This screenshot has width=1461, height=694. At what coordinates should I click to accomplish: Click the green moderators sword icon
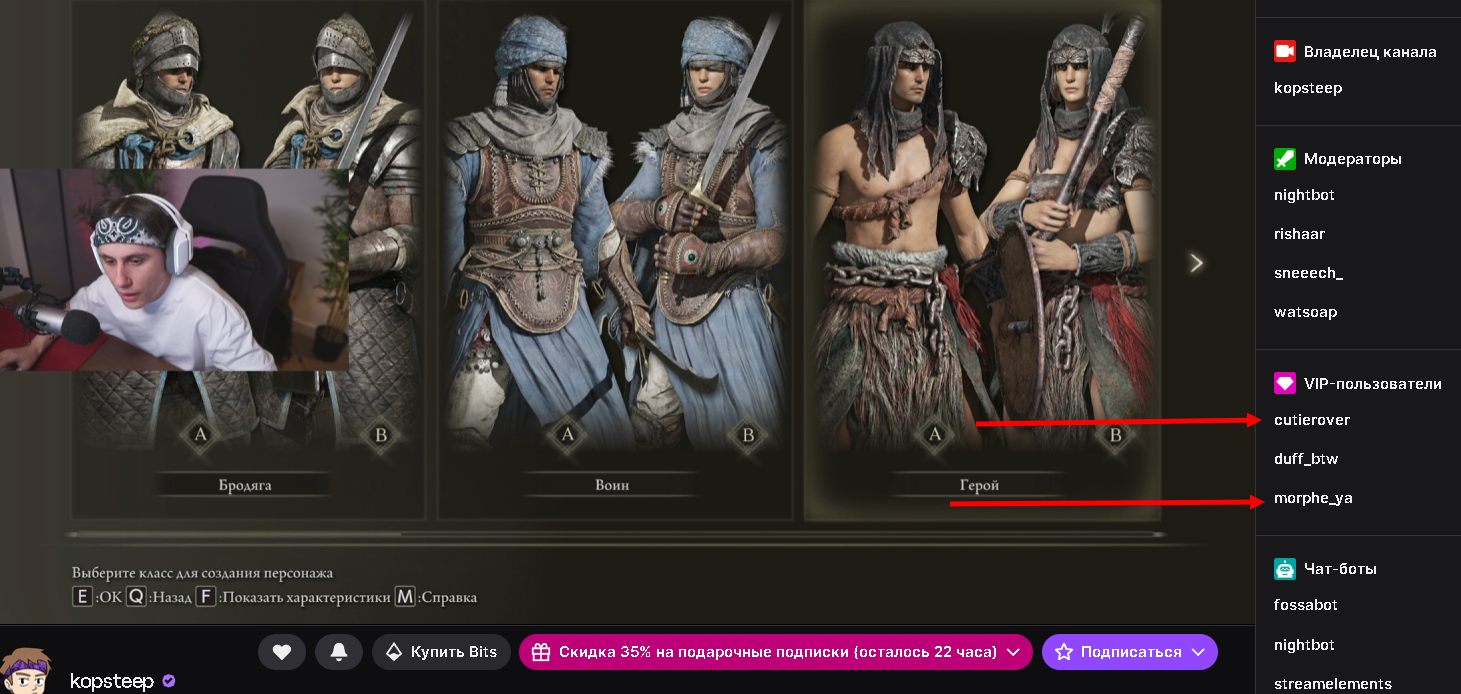(x=1285, y=158)
